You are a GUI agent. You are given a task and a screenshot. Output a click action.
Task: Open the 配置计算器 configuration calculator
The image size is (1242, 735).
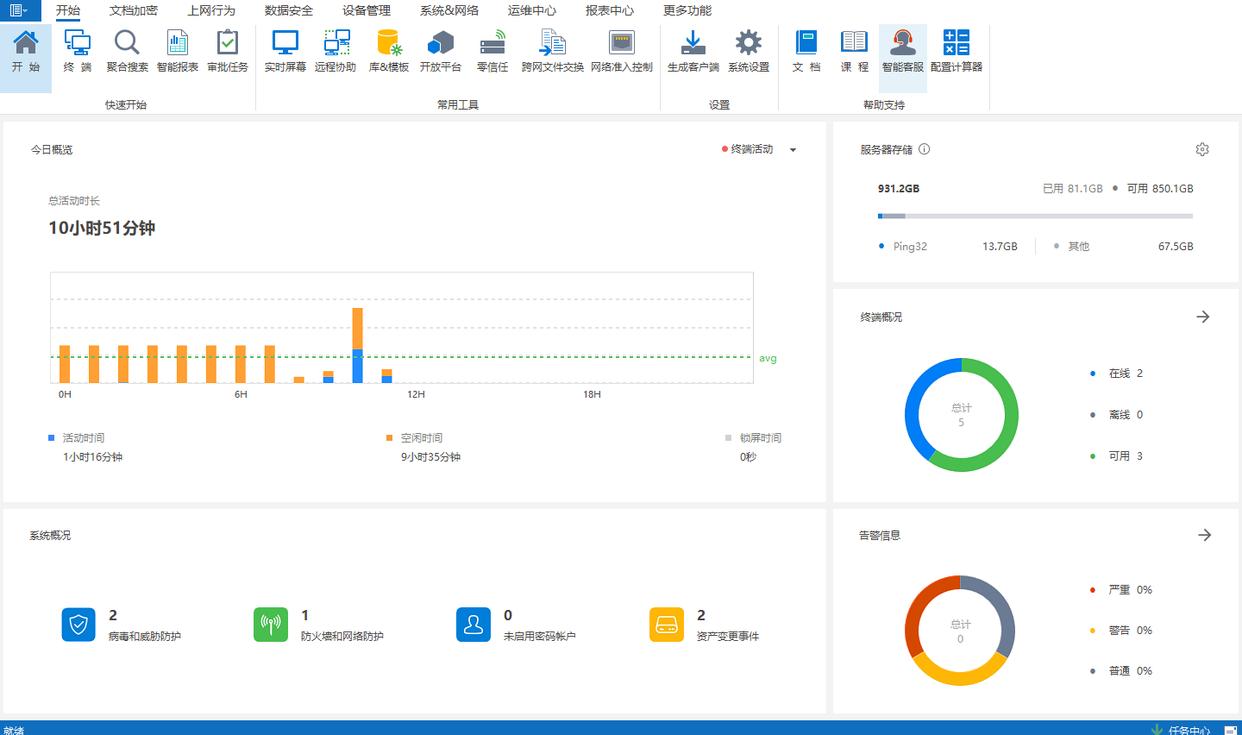tap(956, 51)
